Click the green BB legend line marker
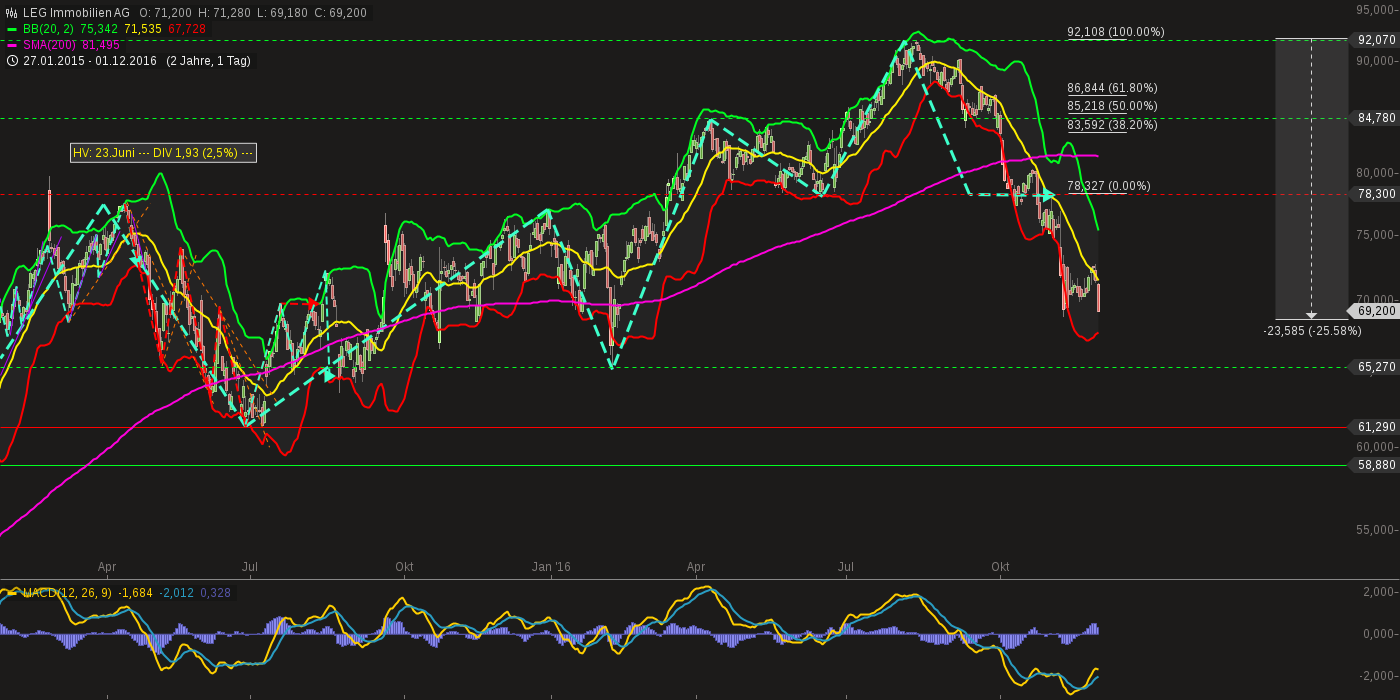The width and height of the screenshot is (1400, 700). (11, 29)
